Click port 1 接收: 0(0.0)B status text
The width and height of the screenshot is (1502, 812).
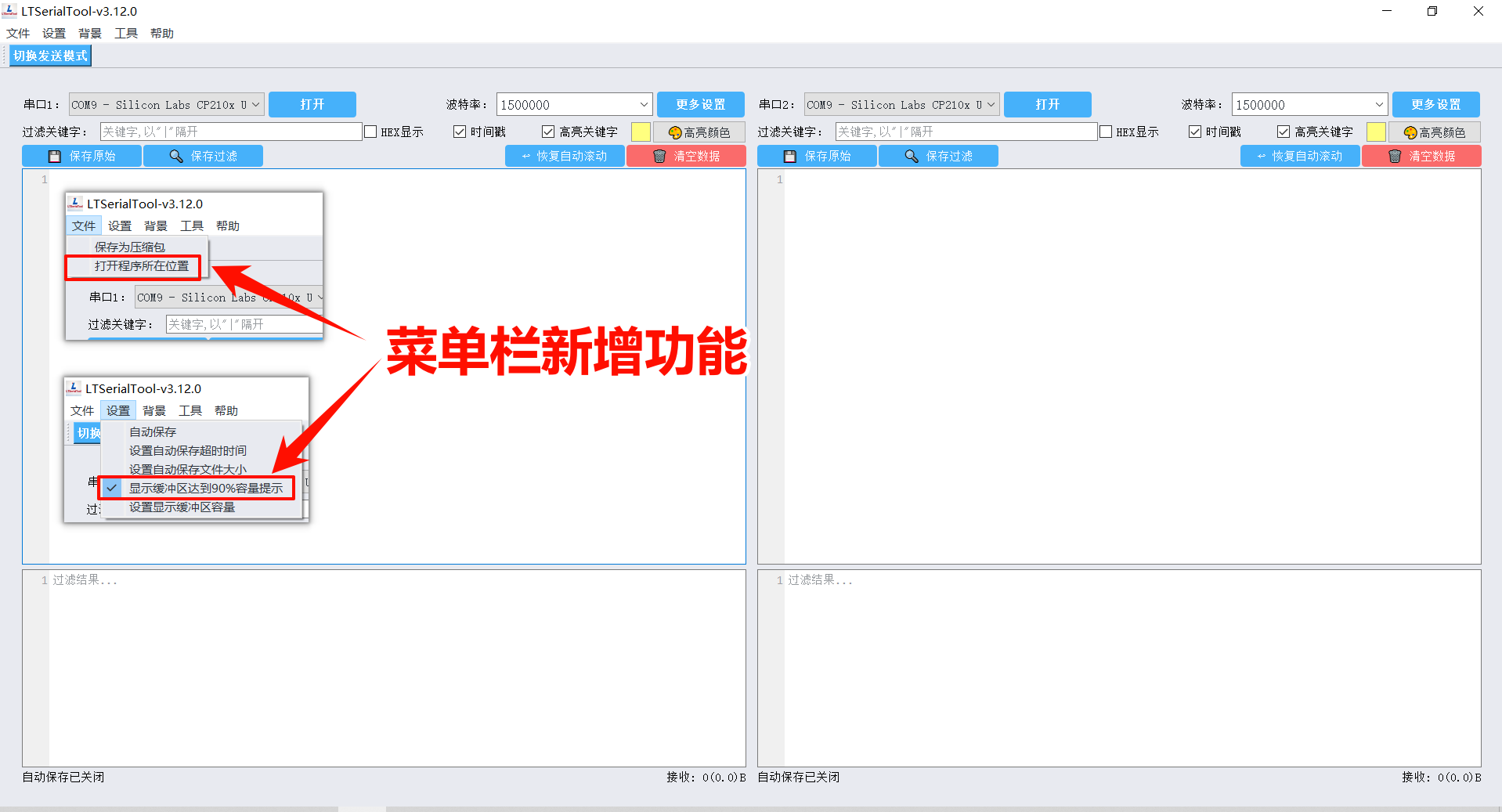(x=706, y=777)
